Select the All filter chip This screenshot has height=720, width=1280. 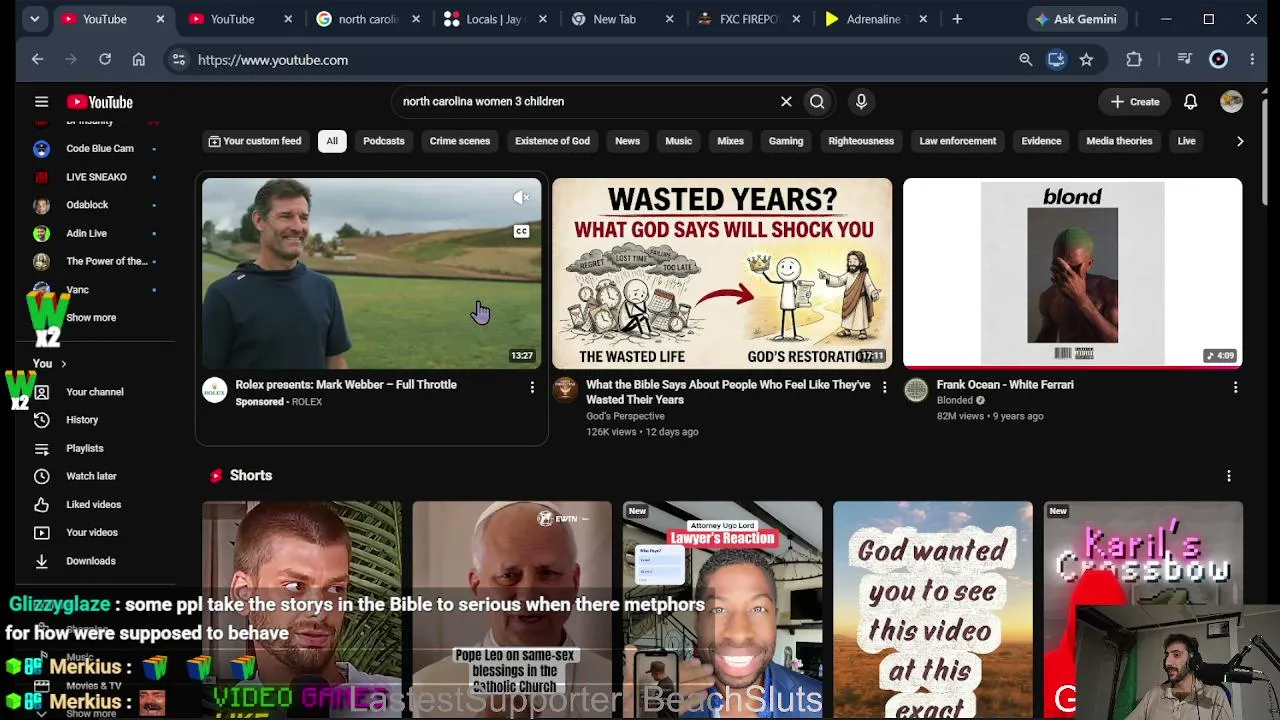pyautogui.click(x=332, y=141)
